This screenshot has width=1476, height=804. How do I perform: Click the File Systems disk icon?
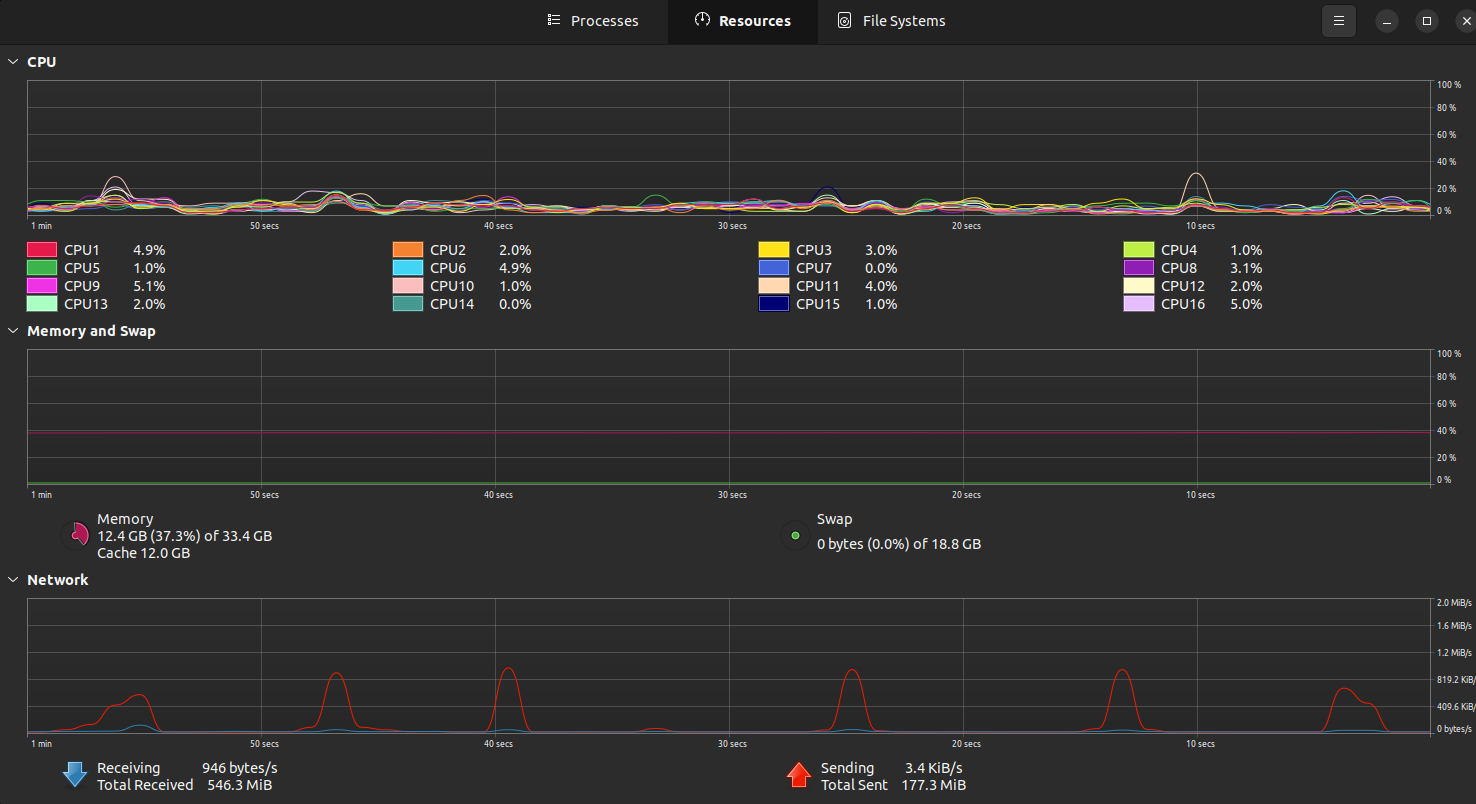(845, 20)
